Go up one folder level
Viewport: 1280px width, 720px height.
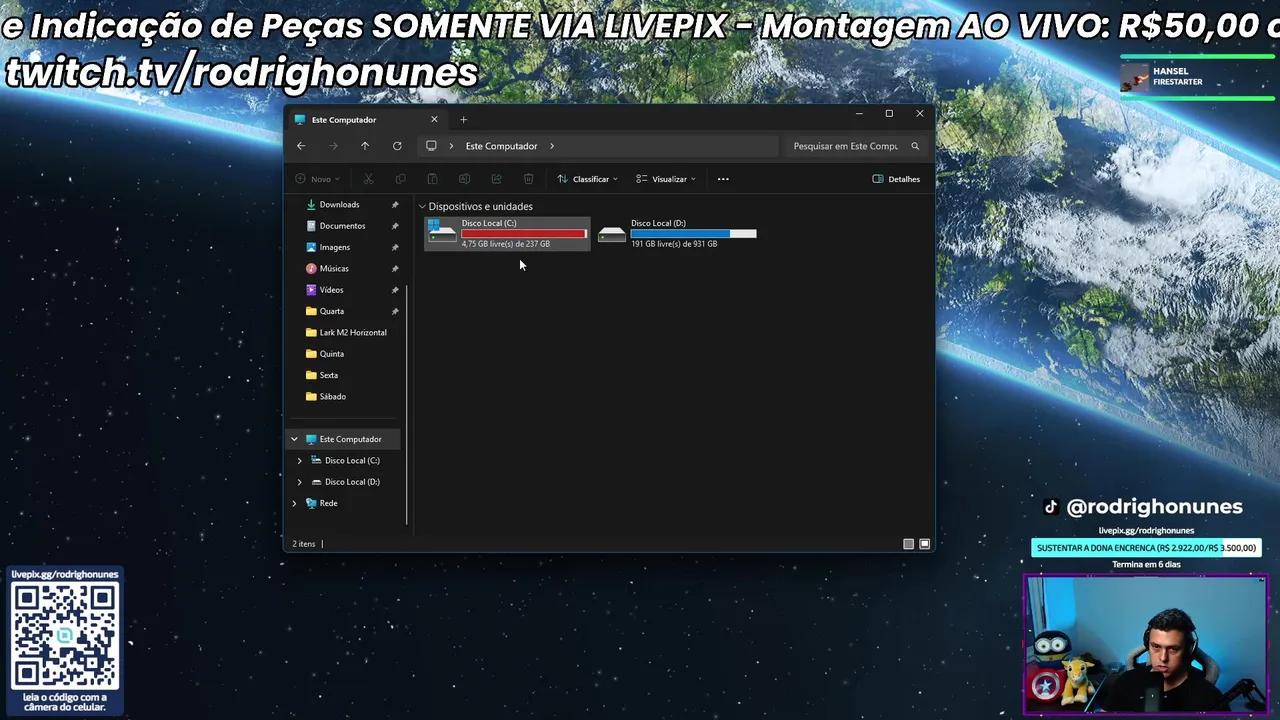[x=365, y=146]
